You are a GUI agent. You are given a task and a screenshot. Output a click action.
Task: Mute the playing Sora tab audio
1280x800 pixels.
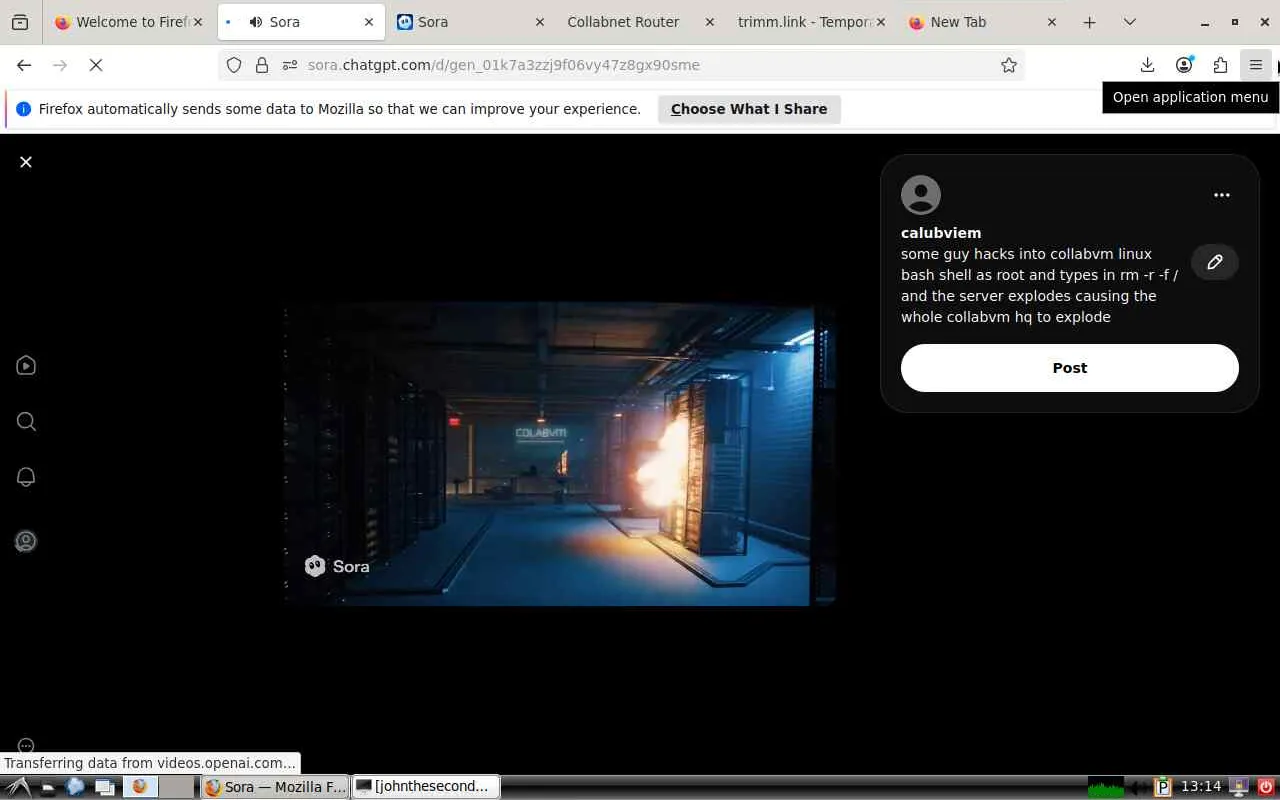click(256, 22)
